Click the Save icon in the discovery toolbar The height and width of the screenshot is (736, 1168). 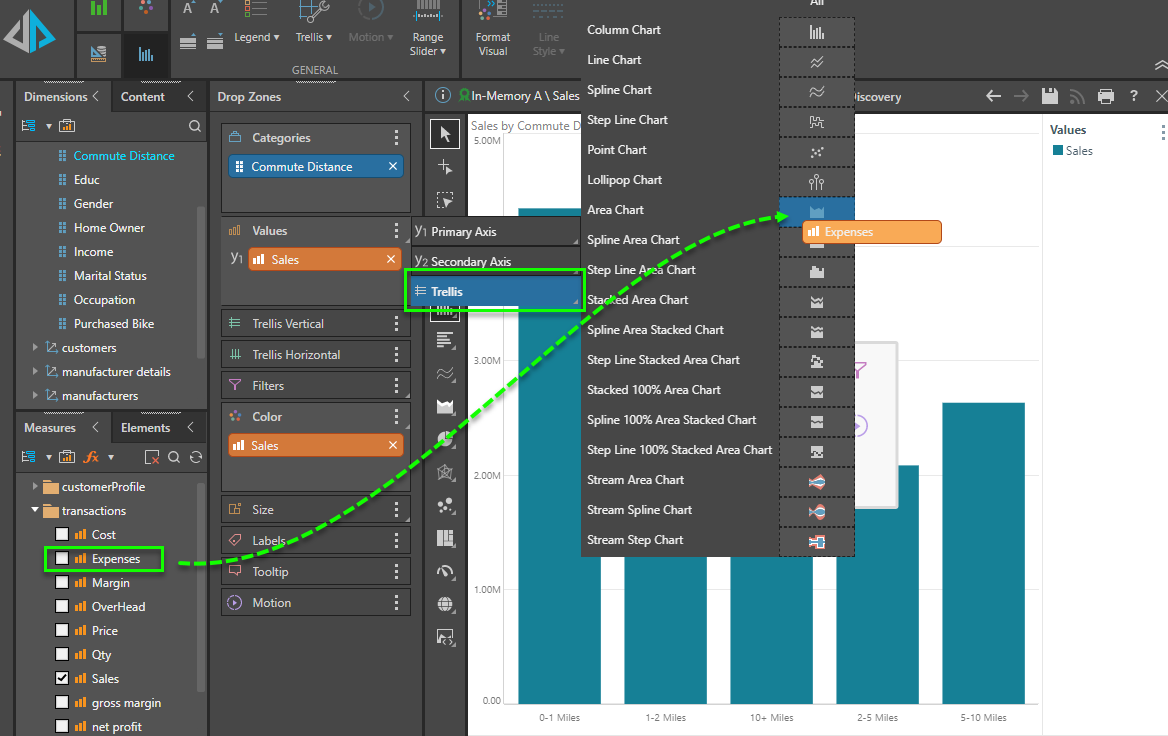click(1050, 97)
